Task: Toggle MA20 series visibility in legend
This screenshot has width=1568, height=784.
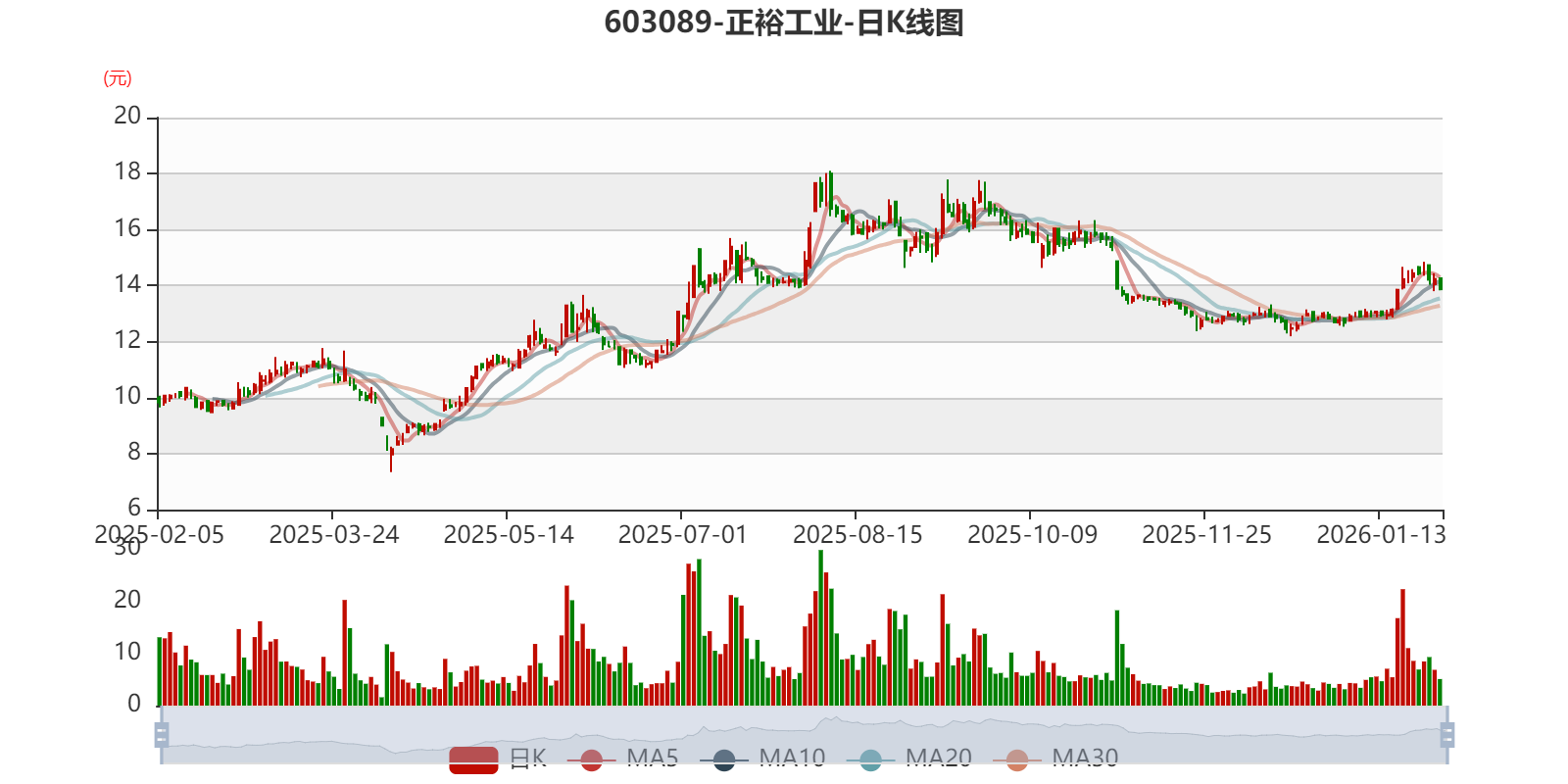Action: coord(908,759)
